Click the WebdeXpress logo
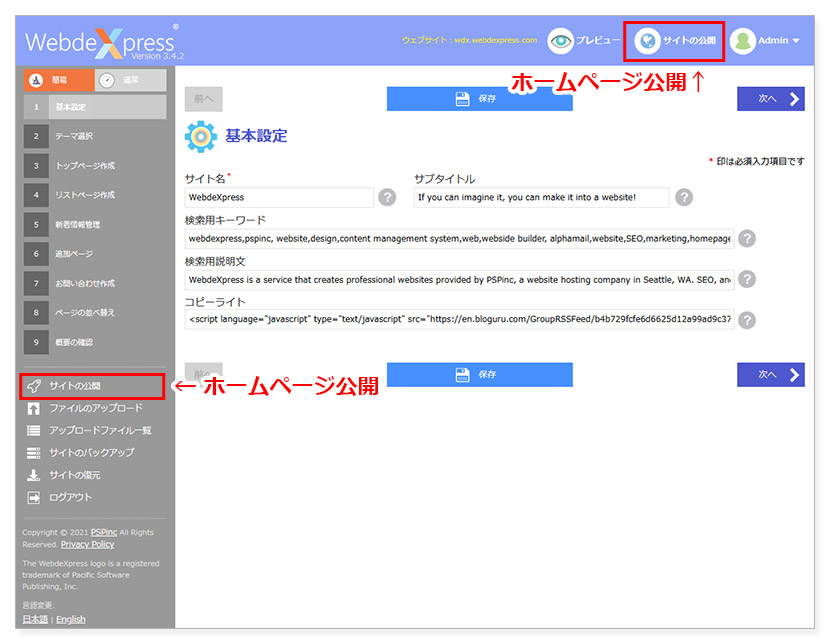 coord(104,42)
